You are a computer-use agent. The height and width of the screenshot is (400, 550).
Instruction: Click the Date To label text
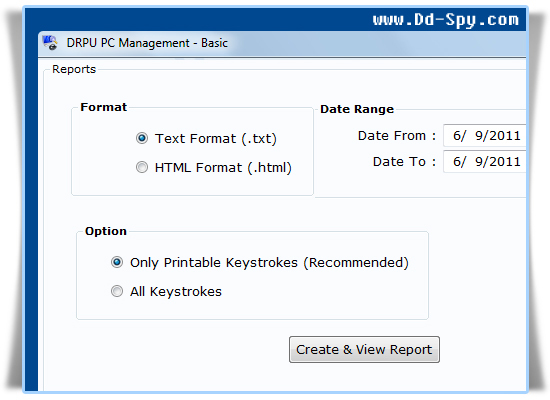pyautogui.click(x=404, y=161)
